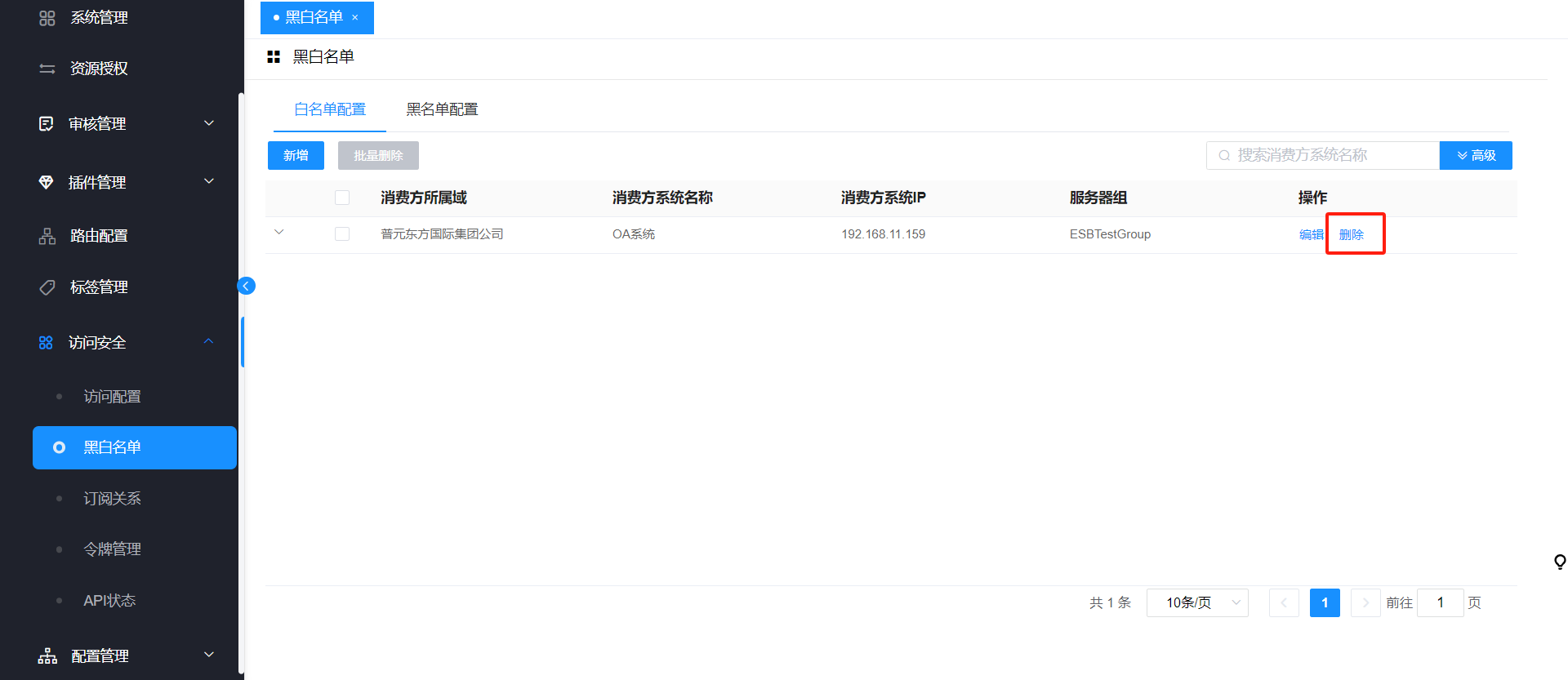This screenshot has height=680, width=1568.
Task: Click the 消费方系统名称 column header
Action: point(662,198)
